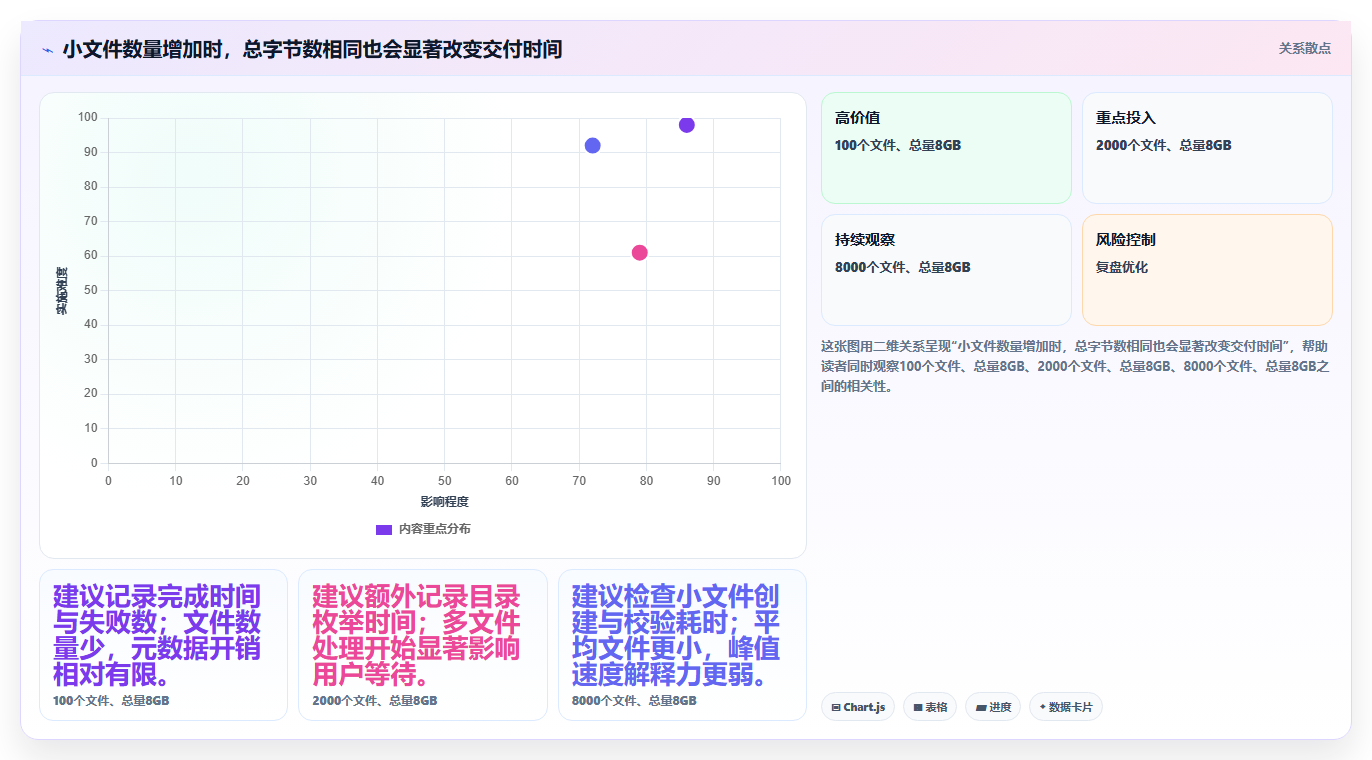The height and width of the screenshot is (760, 1372).
Task: Click the icon in the 进度 chip
Action: (x=981, y=708)
